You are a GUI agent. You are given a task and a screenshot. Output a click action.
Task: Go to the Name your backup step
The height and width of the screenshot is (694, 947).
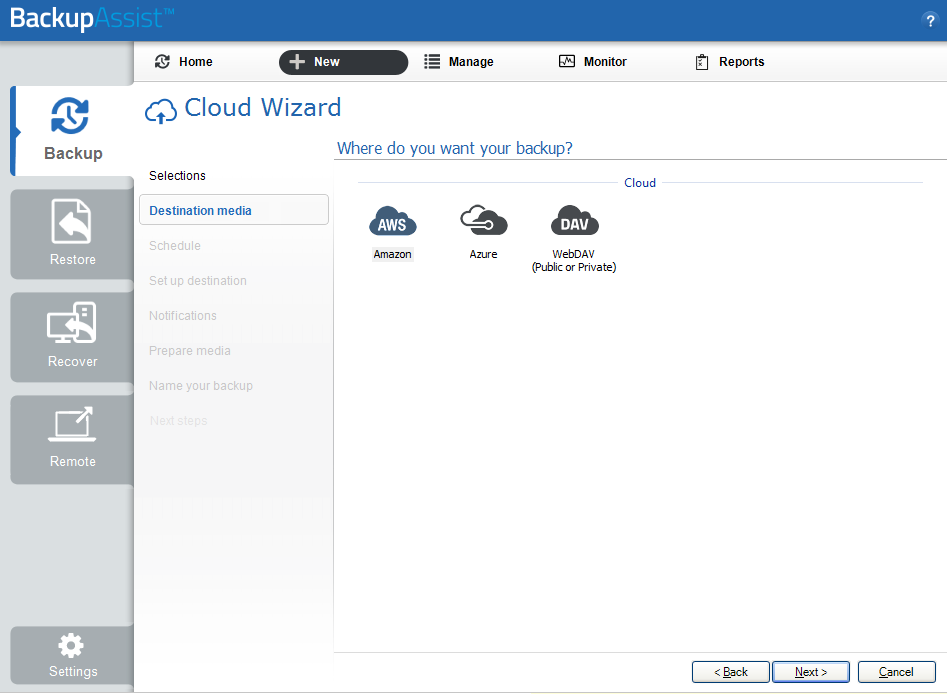pos(201,386)
